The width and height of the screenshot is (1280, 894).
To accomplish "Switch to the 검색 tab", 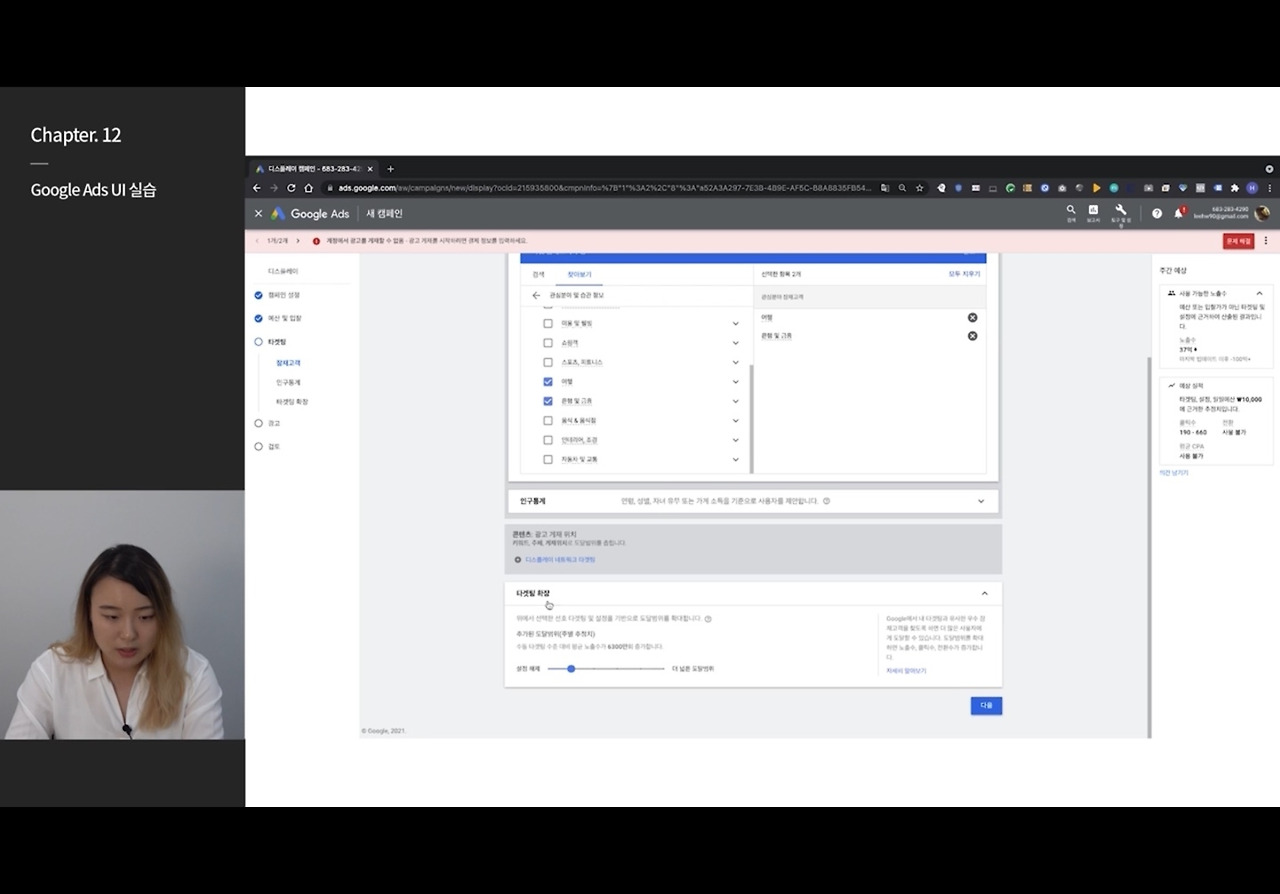I will 538,274.
